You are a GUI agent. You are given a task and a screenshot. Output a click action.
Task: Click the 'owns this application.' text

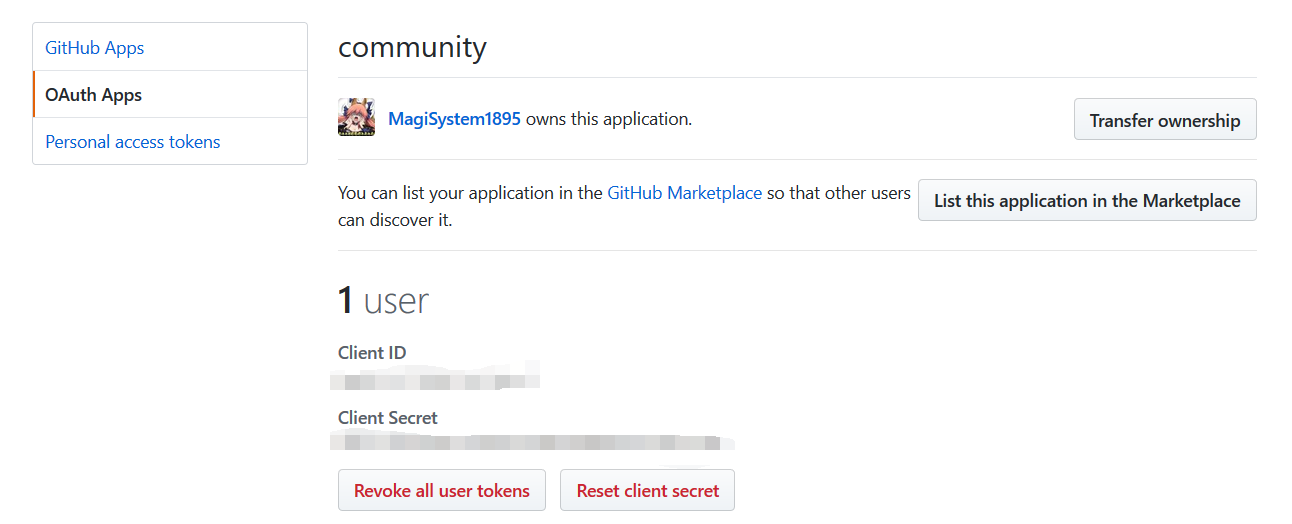click(609, 119)
